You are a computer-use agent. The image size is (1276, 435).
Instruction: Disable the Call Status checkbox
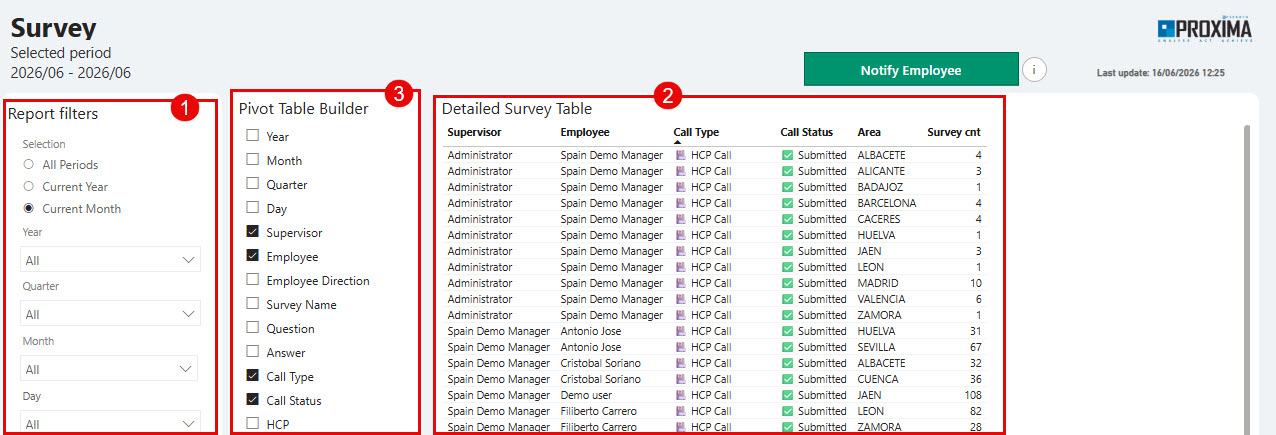click(x=252, y=400)
